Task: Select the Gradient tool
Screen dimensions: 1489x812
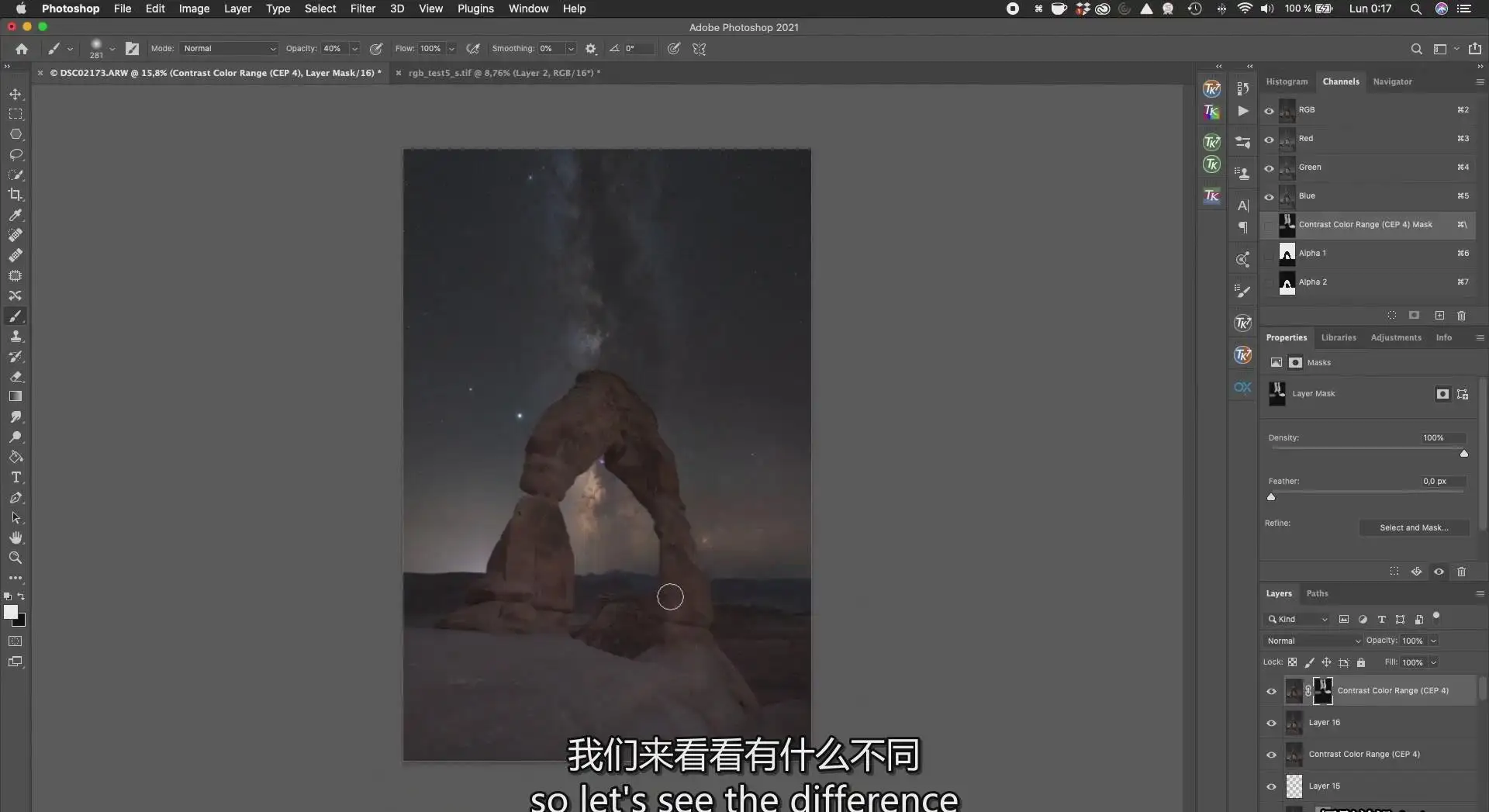Action: (16, 396)
